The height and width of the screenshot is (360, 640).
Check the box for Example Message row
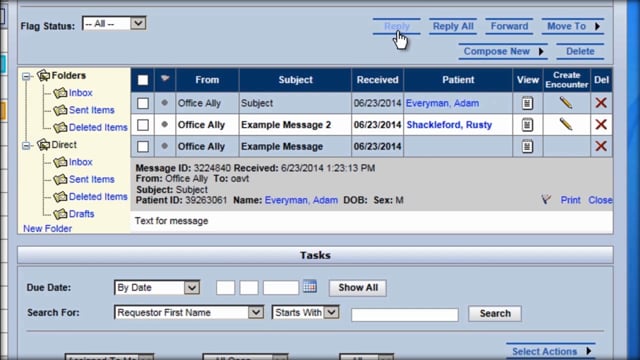[143, 147]
